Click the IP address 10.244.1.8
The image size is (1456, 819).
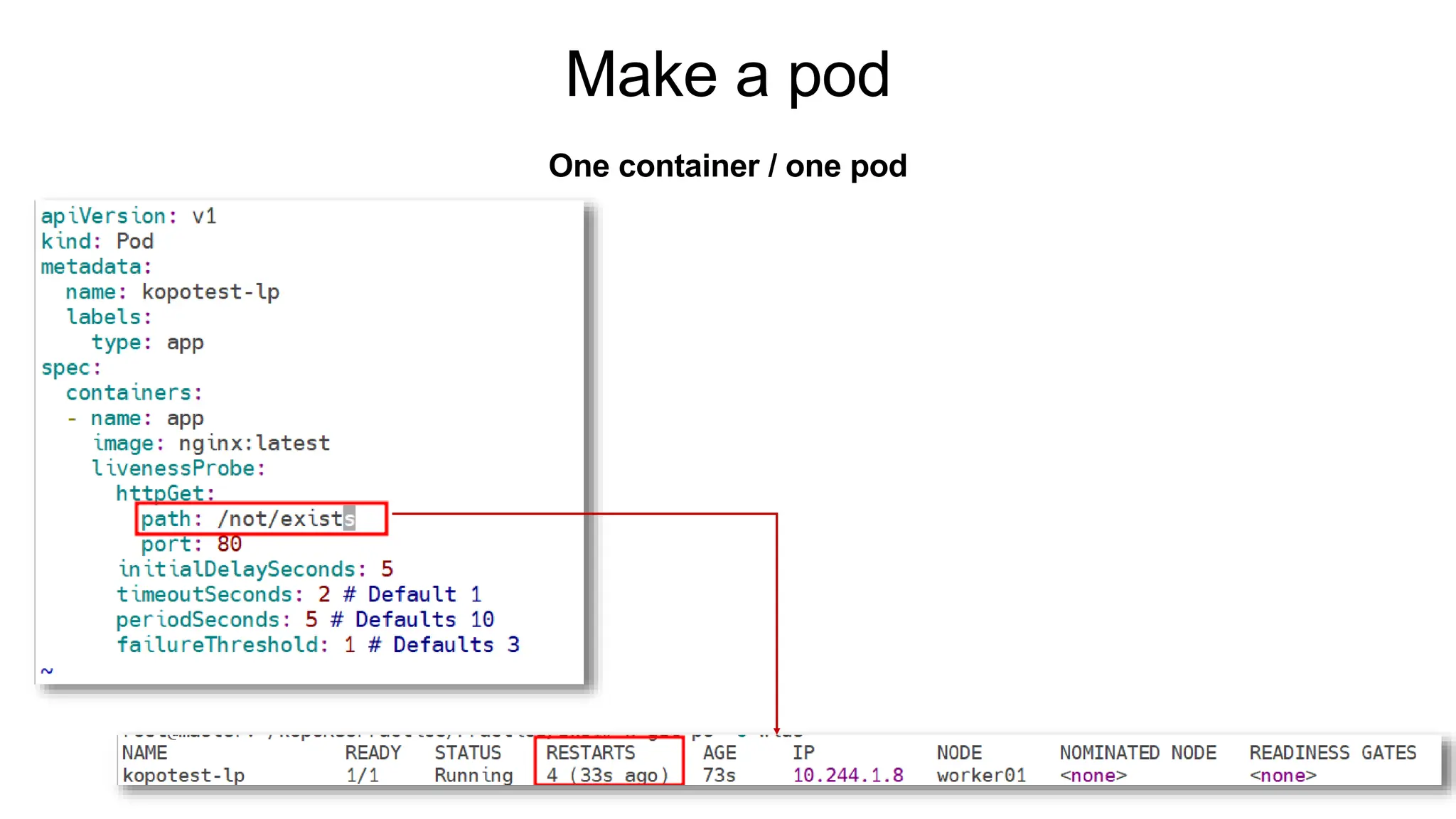coord(848,776)
